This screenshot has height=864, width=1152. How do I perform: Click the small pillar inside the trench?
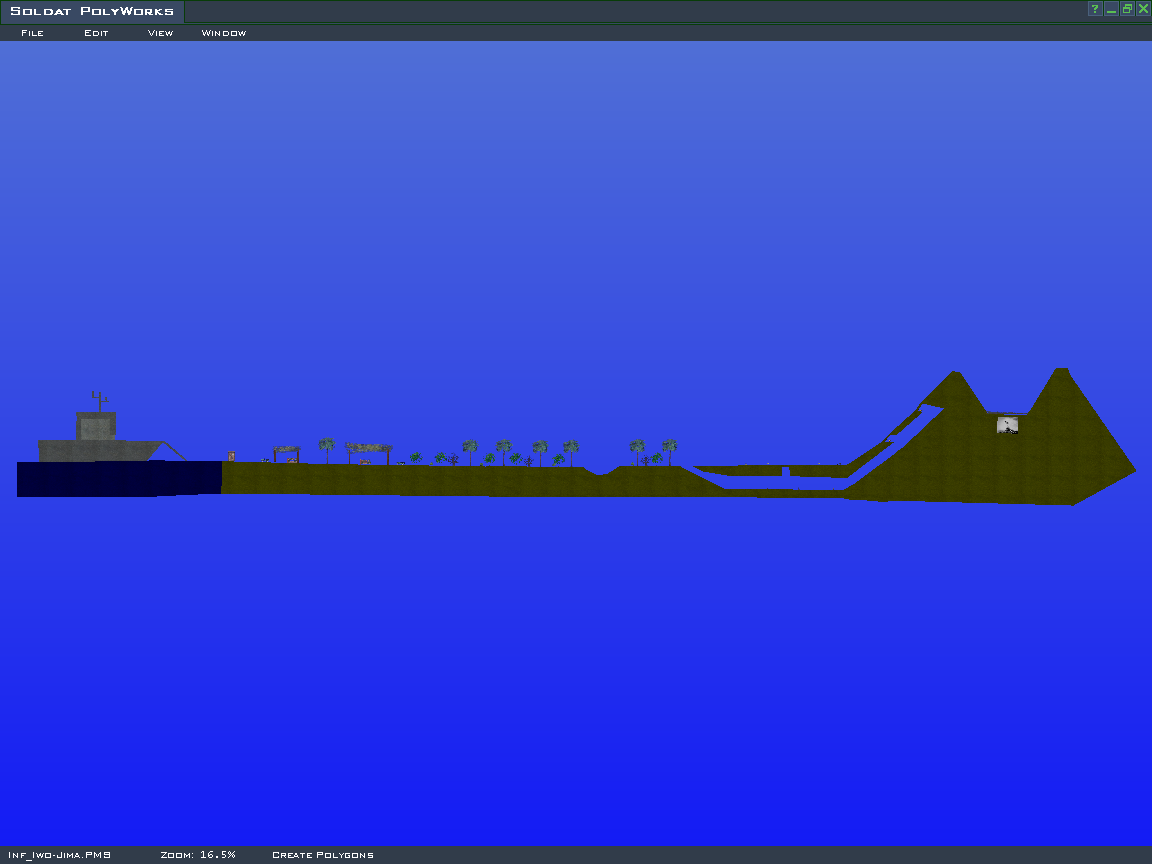(x=786, y=471)
